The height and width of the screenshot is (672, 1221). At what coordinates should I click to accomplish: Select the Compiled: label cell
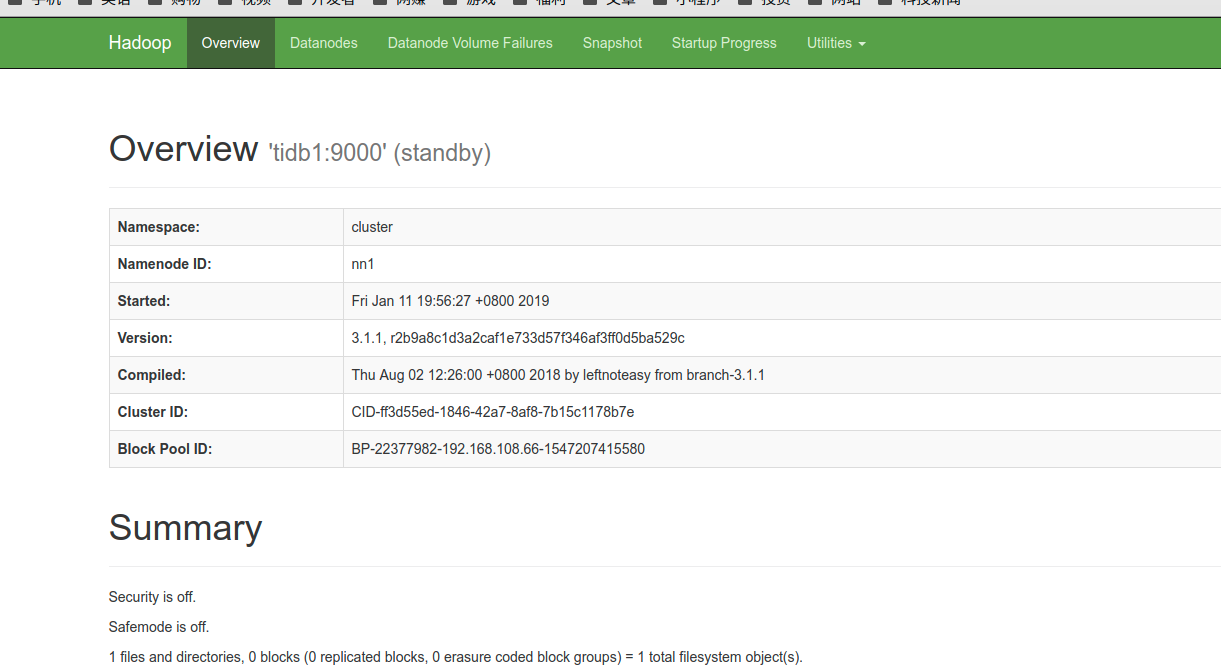(x=226, y=375)
